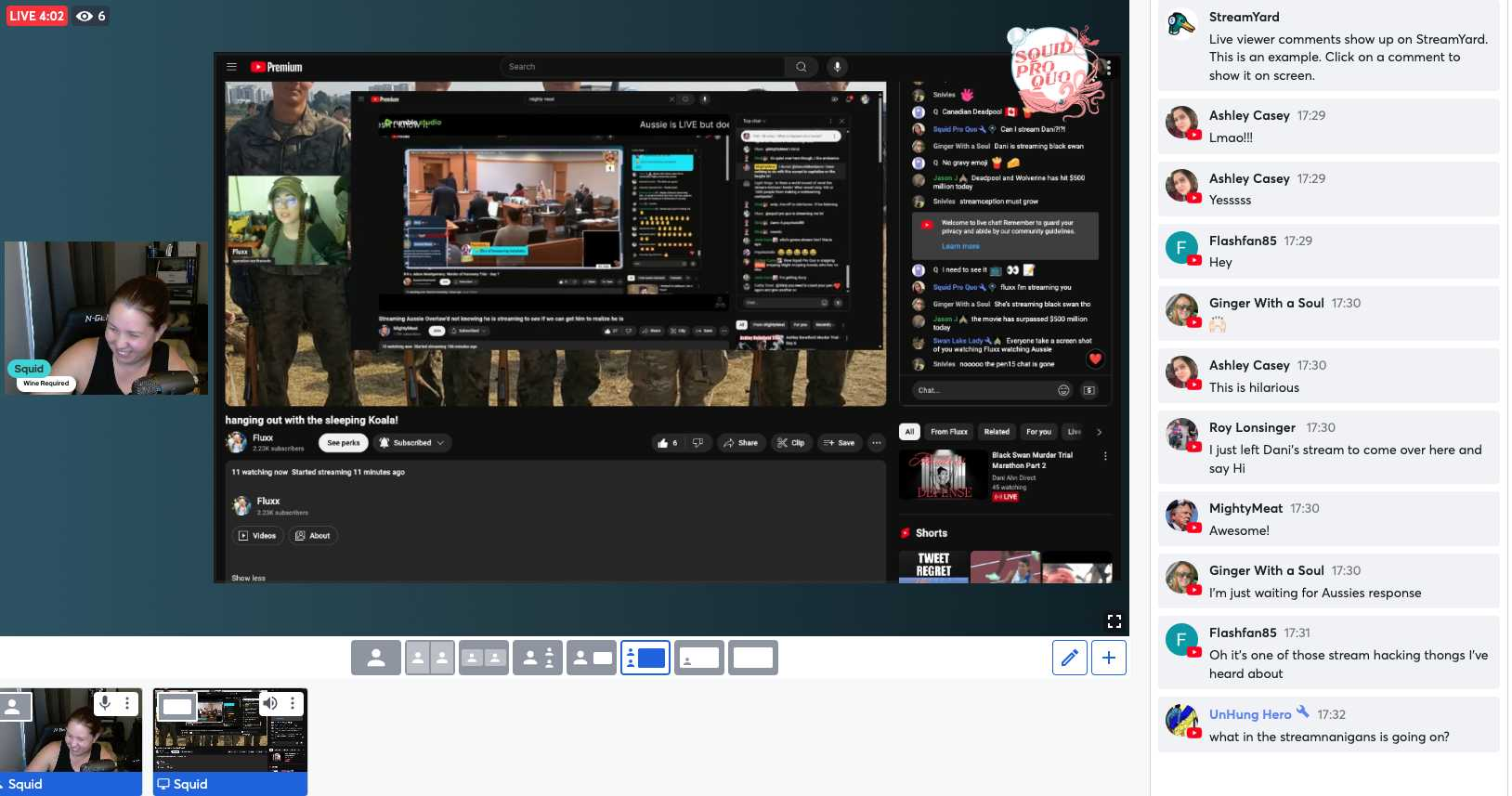This screenshot has height=796, width=1512.
Task: Click the See perks button
Action: 343,443
